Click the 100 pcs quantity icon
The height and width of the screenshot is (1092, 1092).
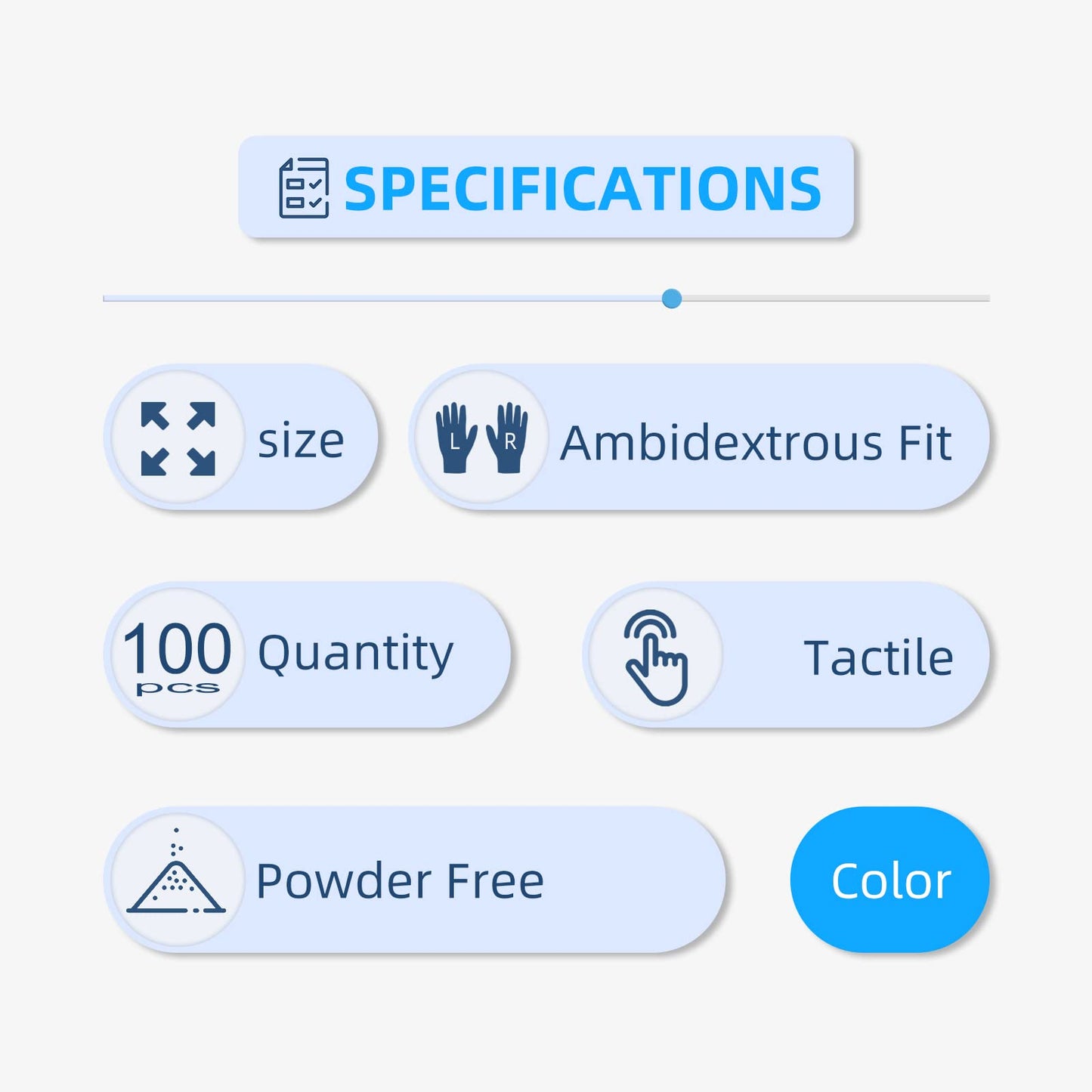(x=177, y=656)
